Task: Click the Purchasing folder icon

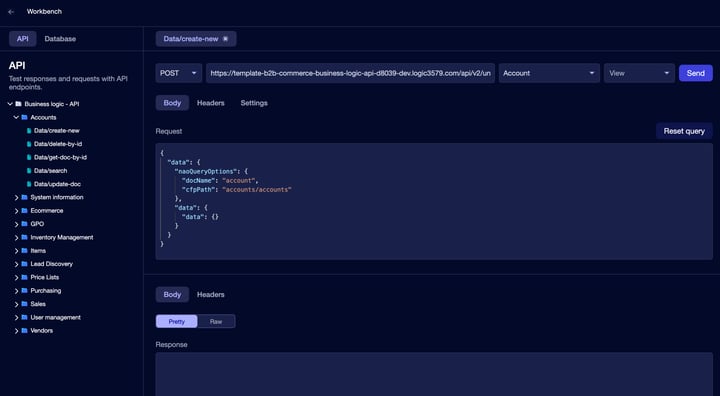Action: [x=24, y=291]
